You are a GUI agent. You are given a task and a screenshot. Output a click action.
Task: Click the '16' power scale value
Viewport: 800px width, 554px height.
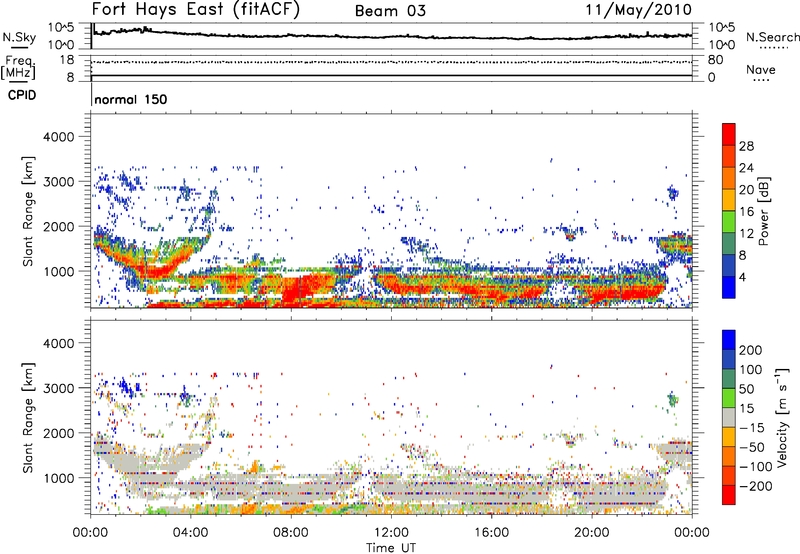point(746,212)
